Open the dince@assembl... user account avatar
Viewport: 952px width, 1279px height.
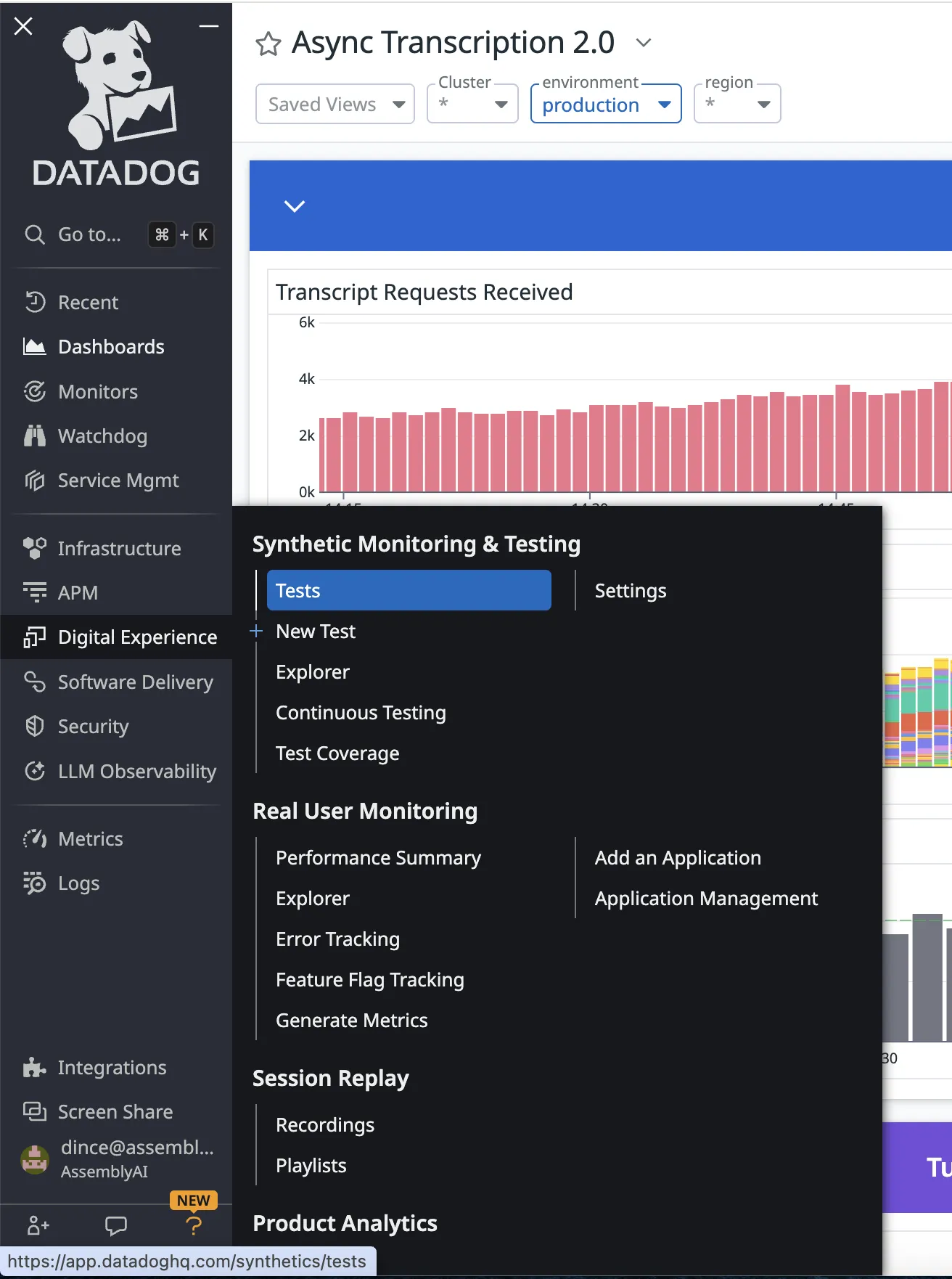click(35, 1159)
